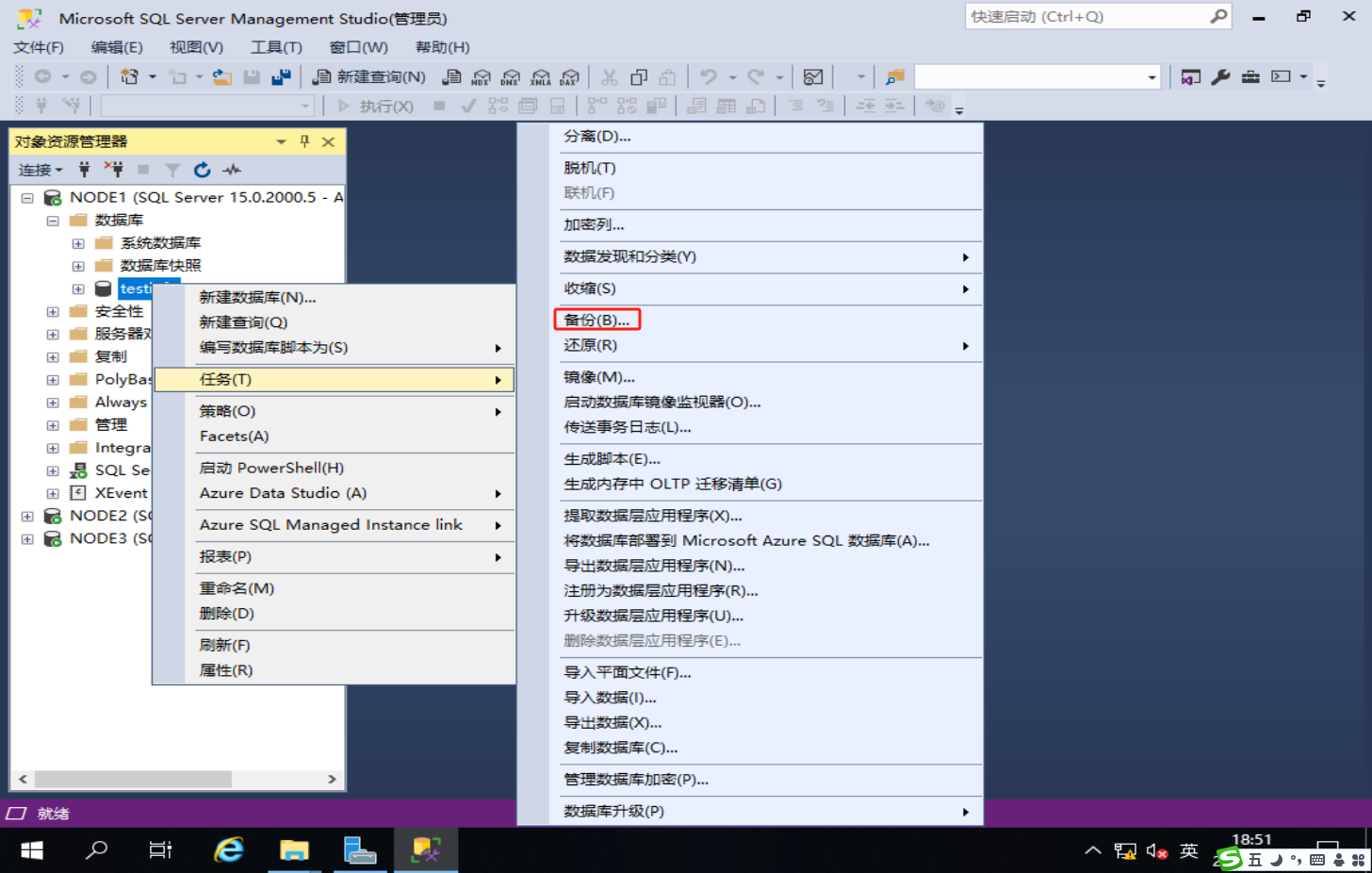The image size is (1372, 873).
Task: Open the 窗口(W) menu
Action: coord(358,47)
